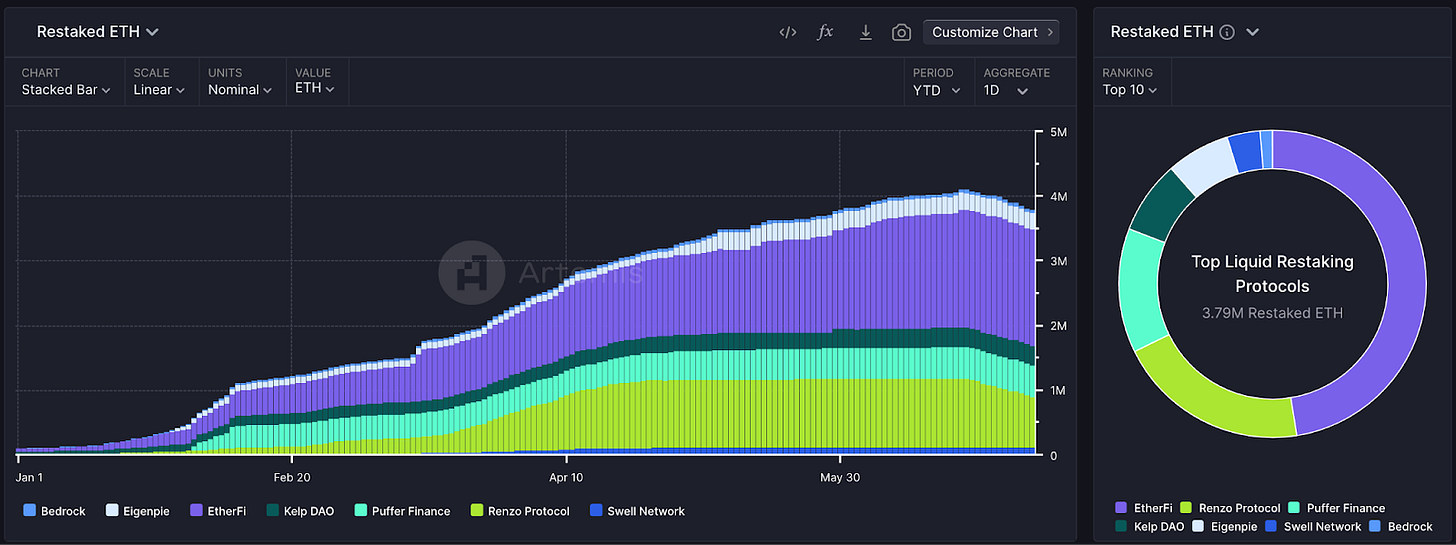Screen dimensions: 1456x545
Task: Click the Customize Chart button
Action: 992,32
